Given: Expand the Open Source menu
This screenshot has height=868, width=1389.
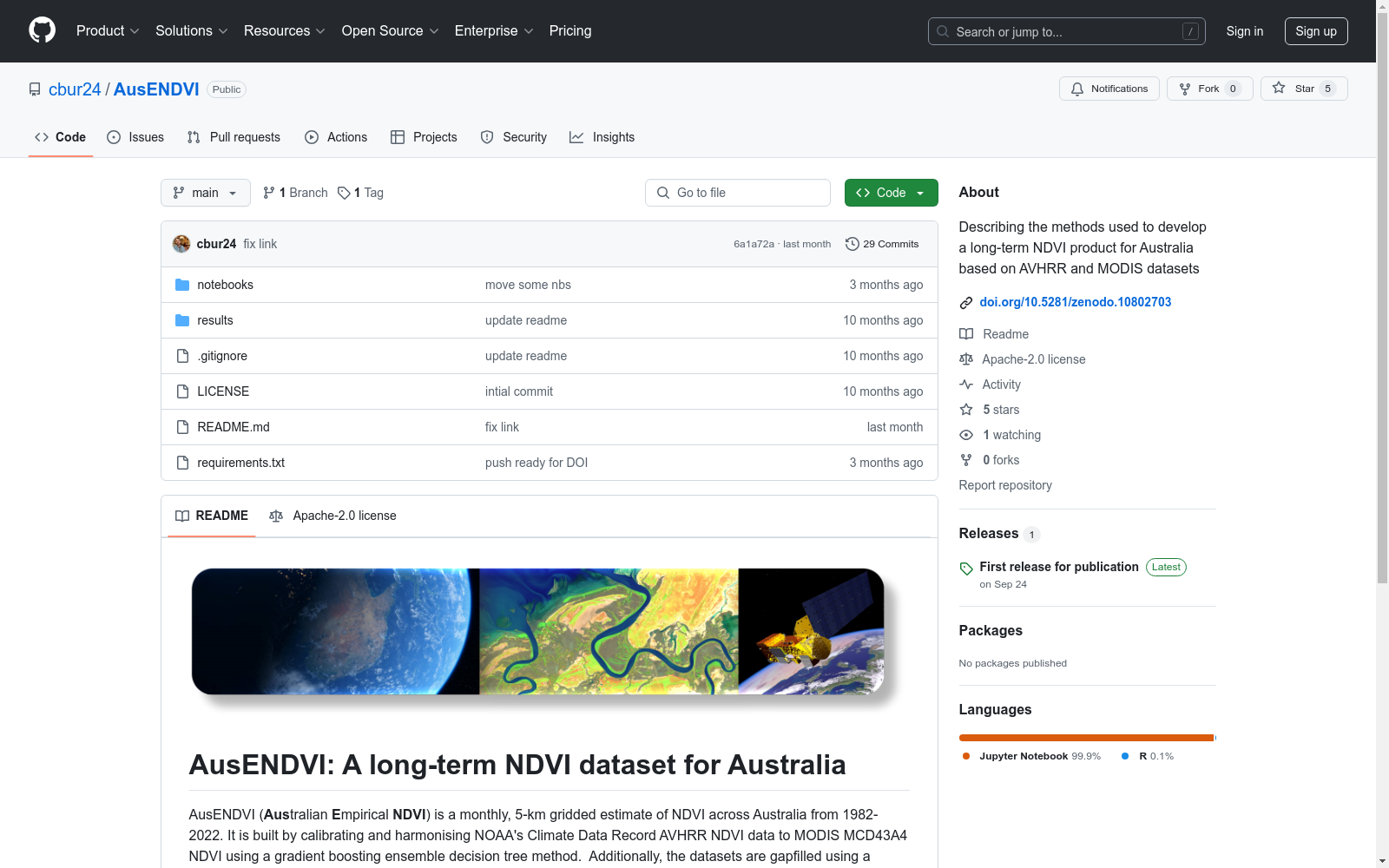Looking at the screenshot, I should pyautogui.click(x=391, y=30).
